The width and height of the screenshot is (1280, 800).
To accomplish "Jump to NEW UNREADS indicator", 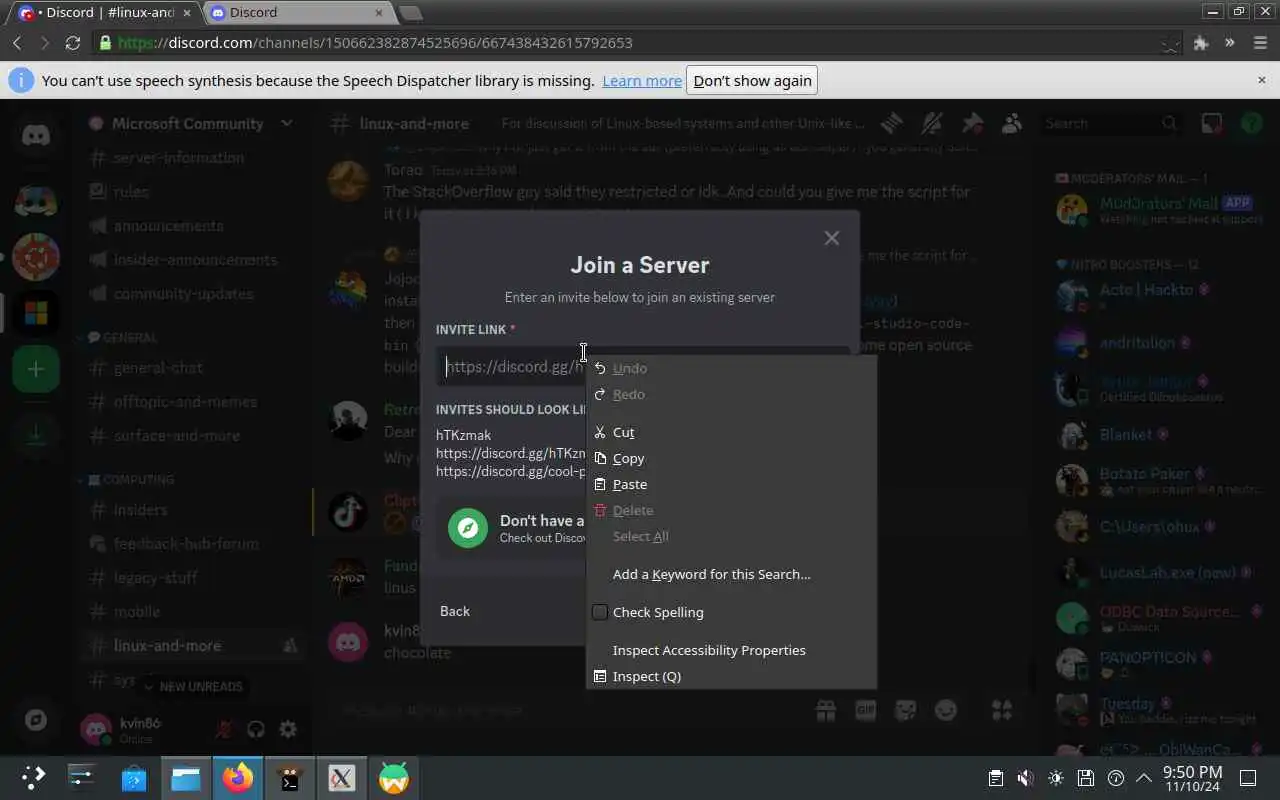I will point(193,686).
